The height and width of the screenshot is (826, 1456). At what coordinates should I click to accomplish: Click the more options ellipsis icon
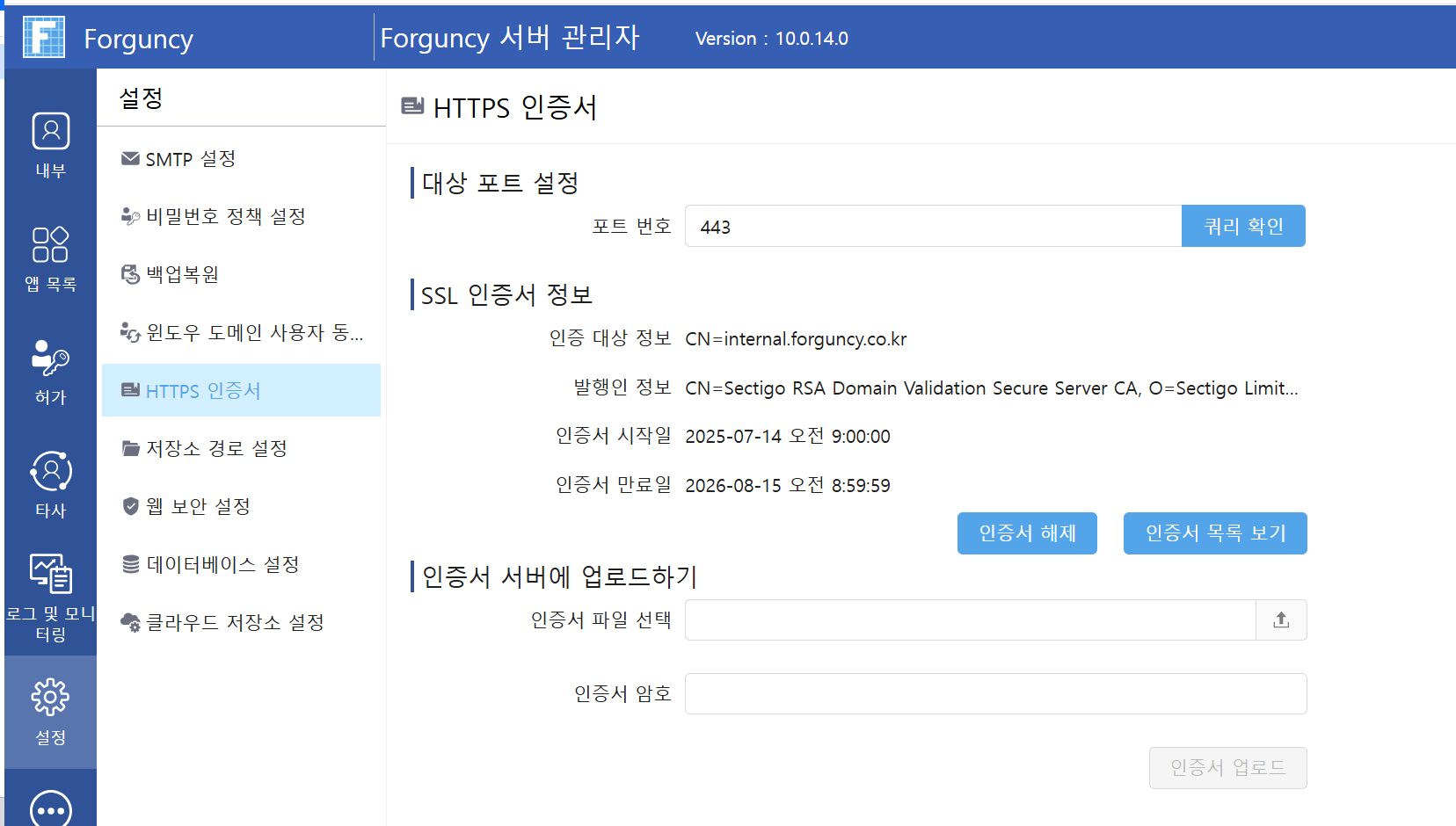click(51, 810)
